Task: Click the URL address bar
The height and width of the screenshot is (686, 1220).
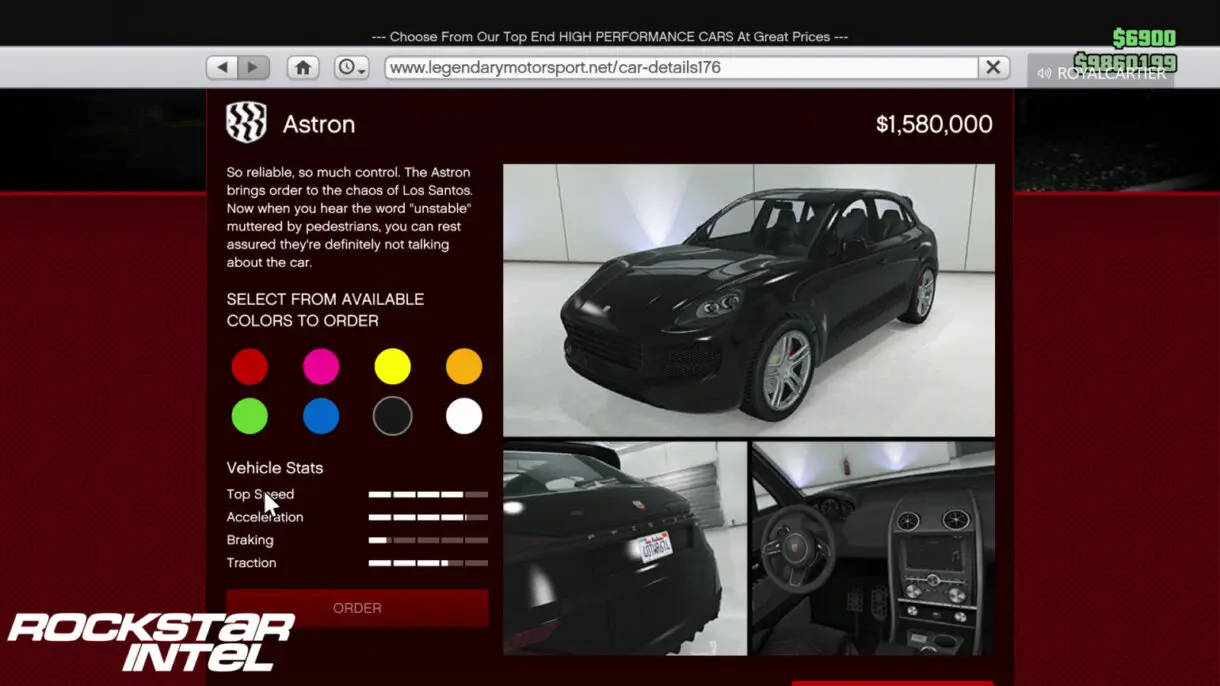Action: [x=681, y=67]
